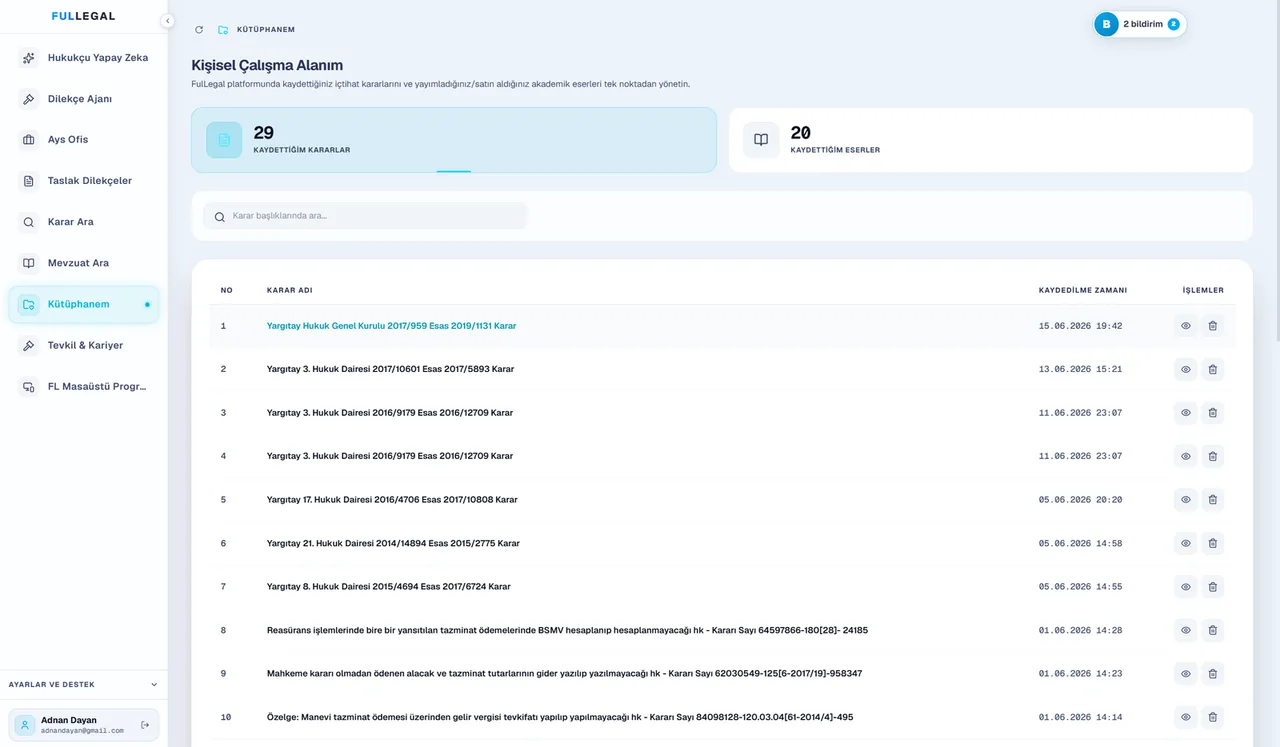Delete Özelge Manevi tazminat decision
1280x747 pixels.
[1213, 717]
